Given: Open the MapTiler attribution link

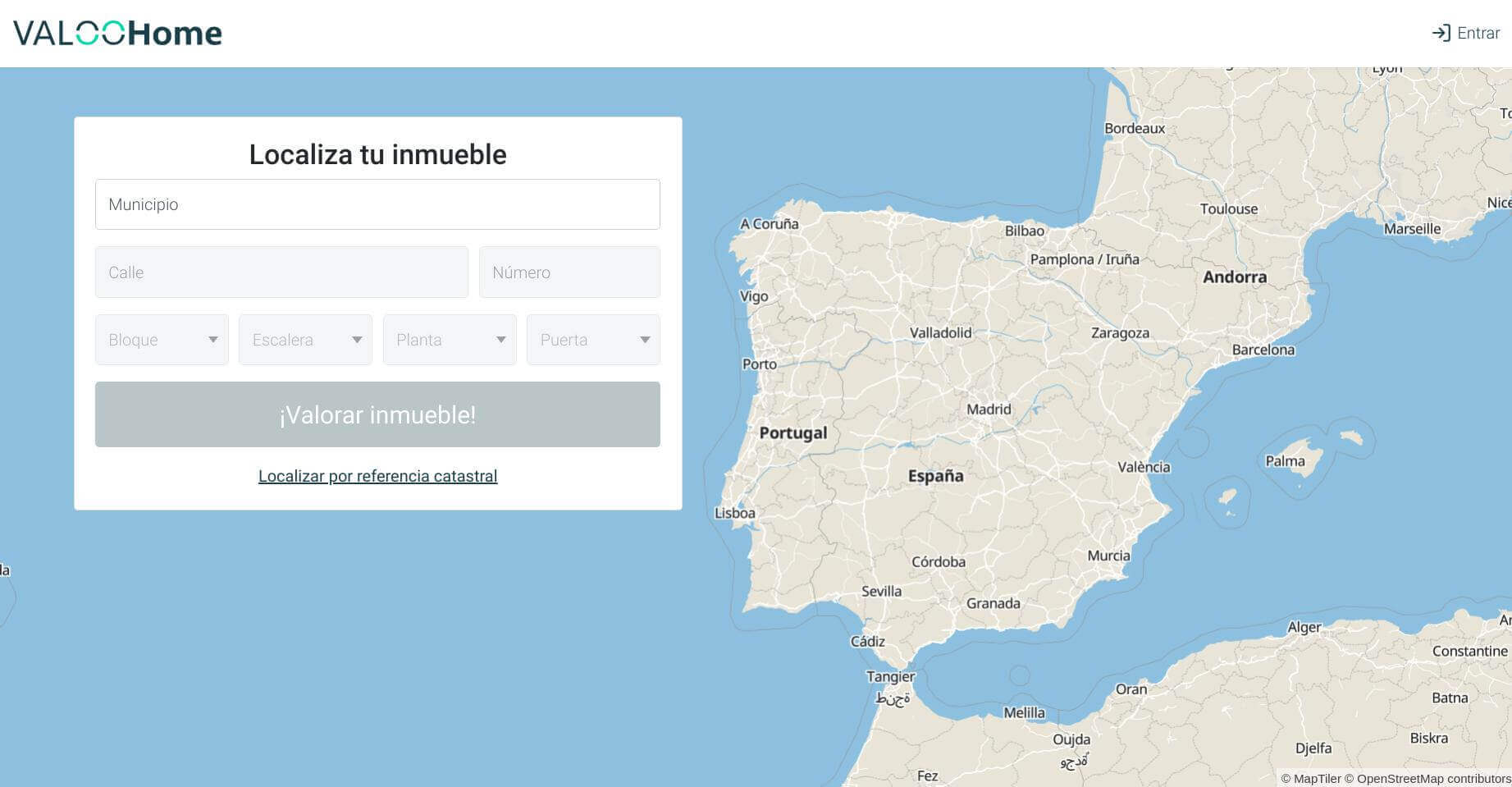Looking at the screenshot, I should (1311, 779).
